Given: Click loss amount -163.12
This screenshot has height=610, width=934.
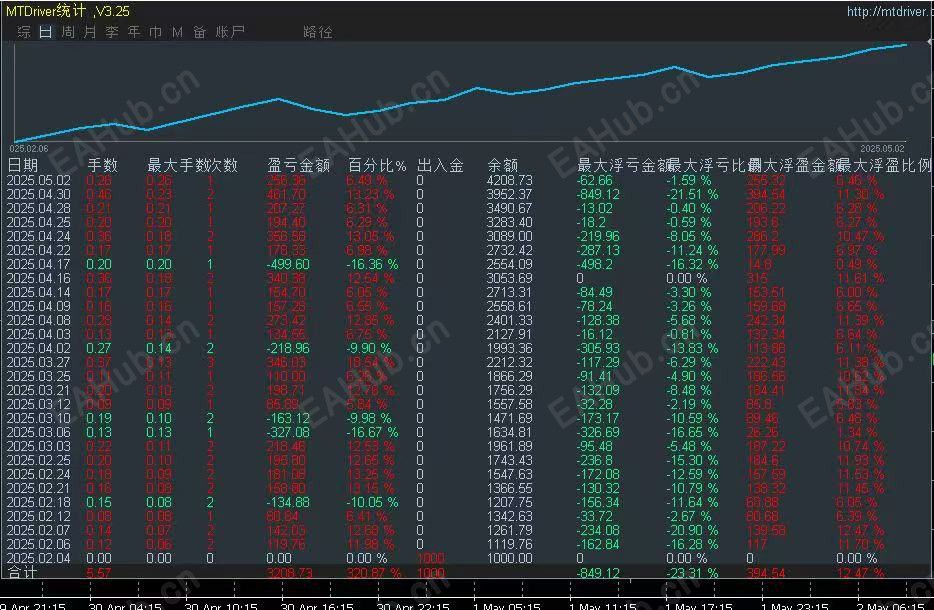Looking at the screenshot, I should coord(288,418).
